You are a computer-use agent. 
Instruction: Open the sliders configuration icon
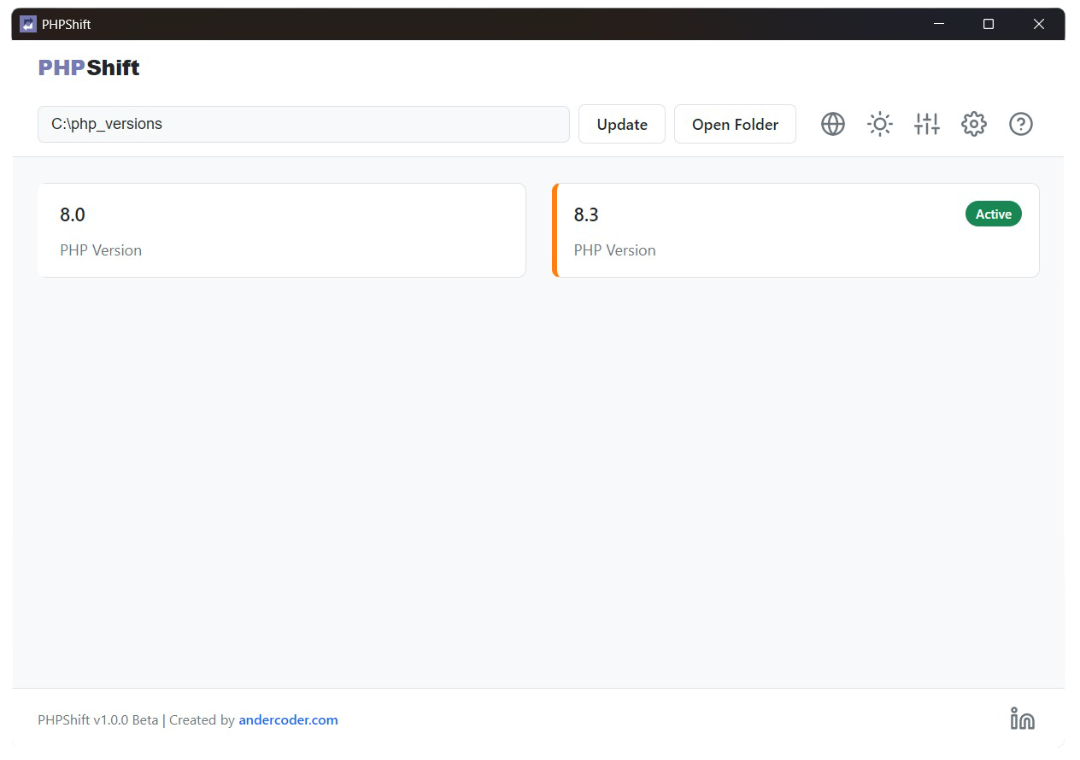(926, 124)
